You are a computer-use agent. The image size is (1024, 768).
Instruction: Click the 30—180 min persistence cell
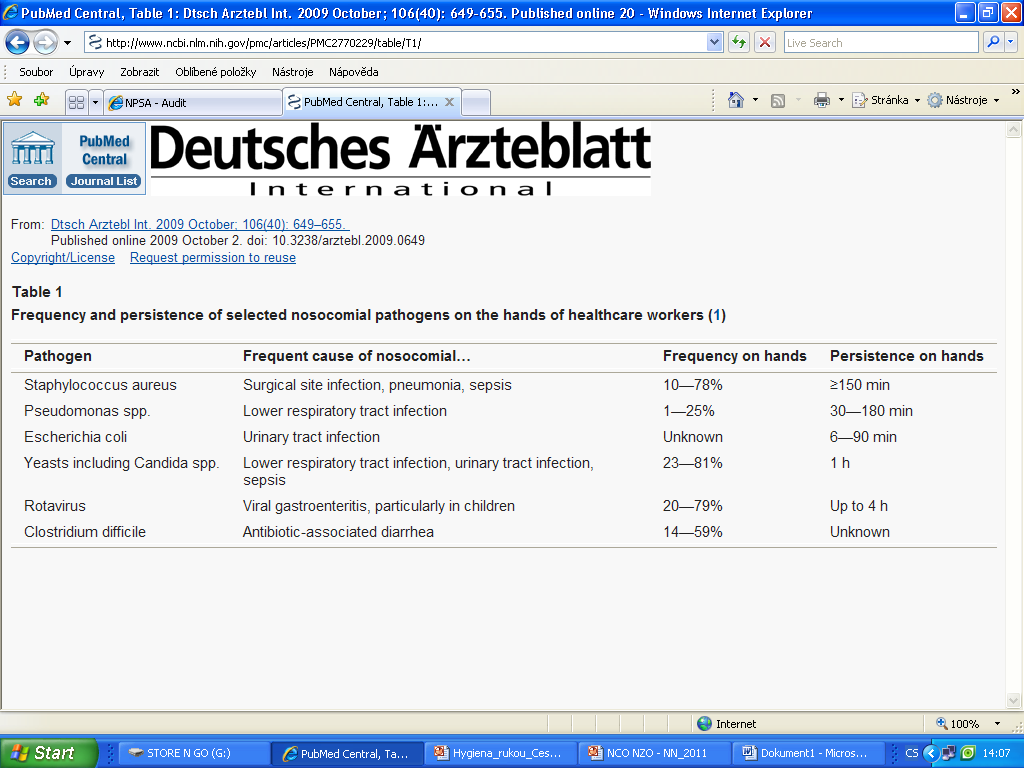click(871, 411)
